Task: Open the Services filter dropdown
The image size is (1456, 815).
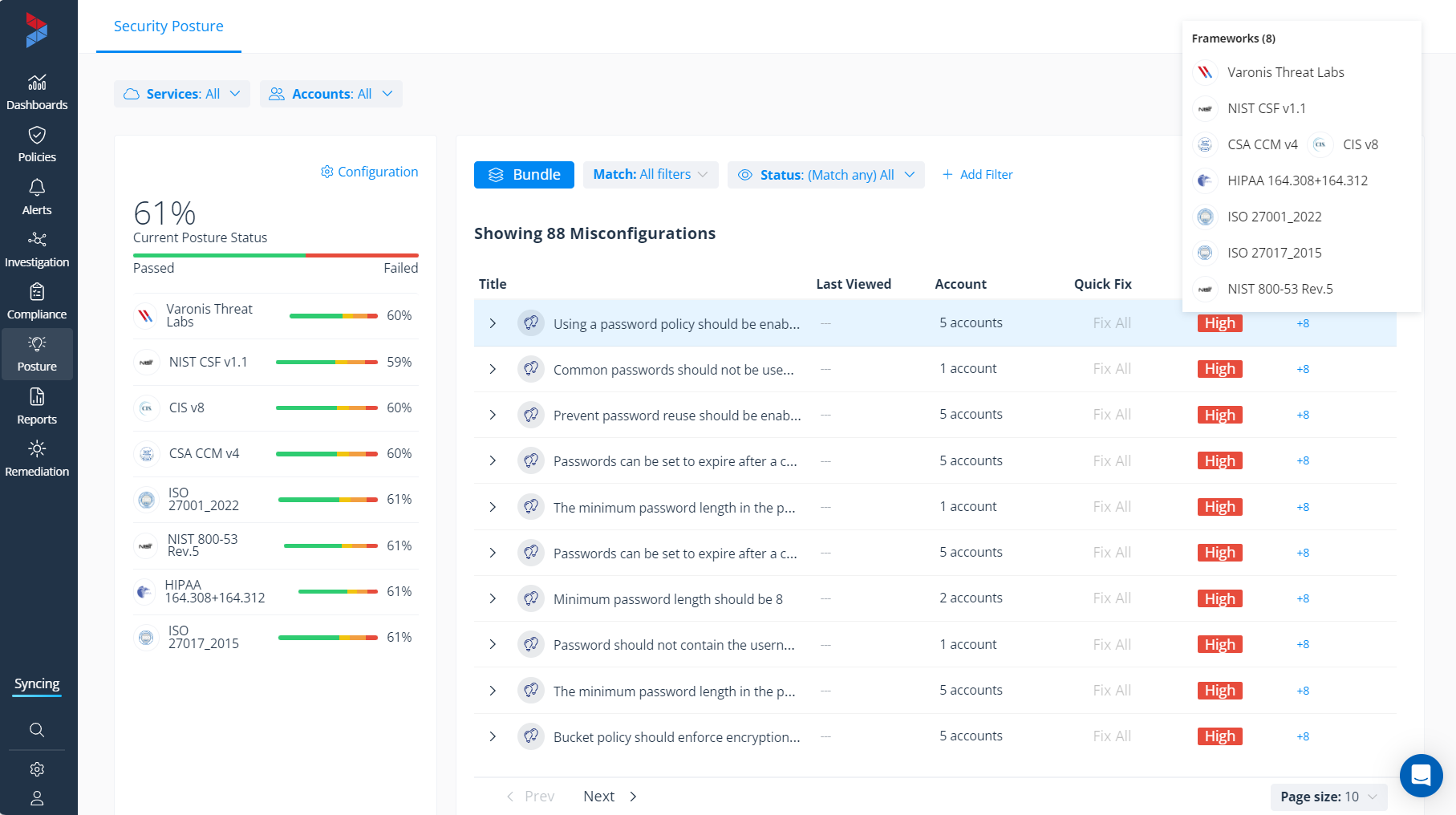Action: click(x=181, y=94)
